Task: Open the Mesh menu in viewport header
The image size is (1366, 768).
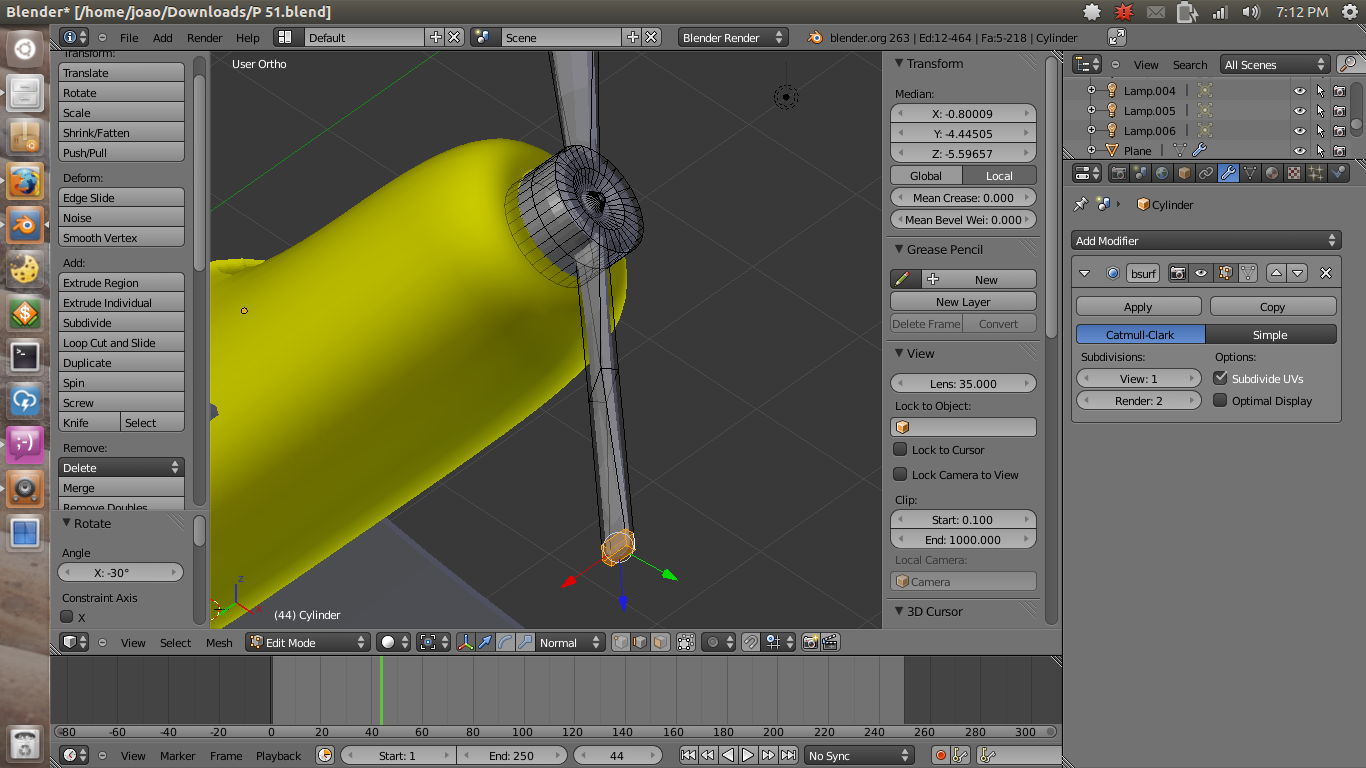Action: 219,643
